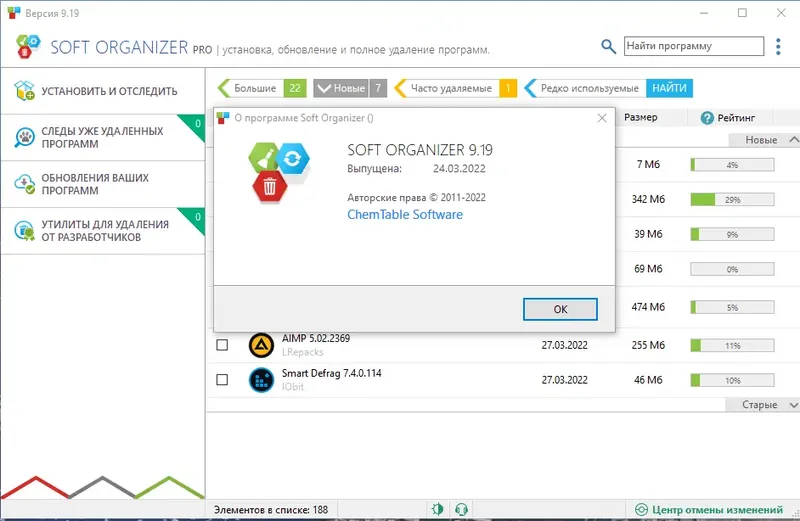Click the 5% rating bar

click(x=732, y=307)
